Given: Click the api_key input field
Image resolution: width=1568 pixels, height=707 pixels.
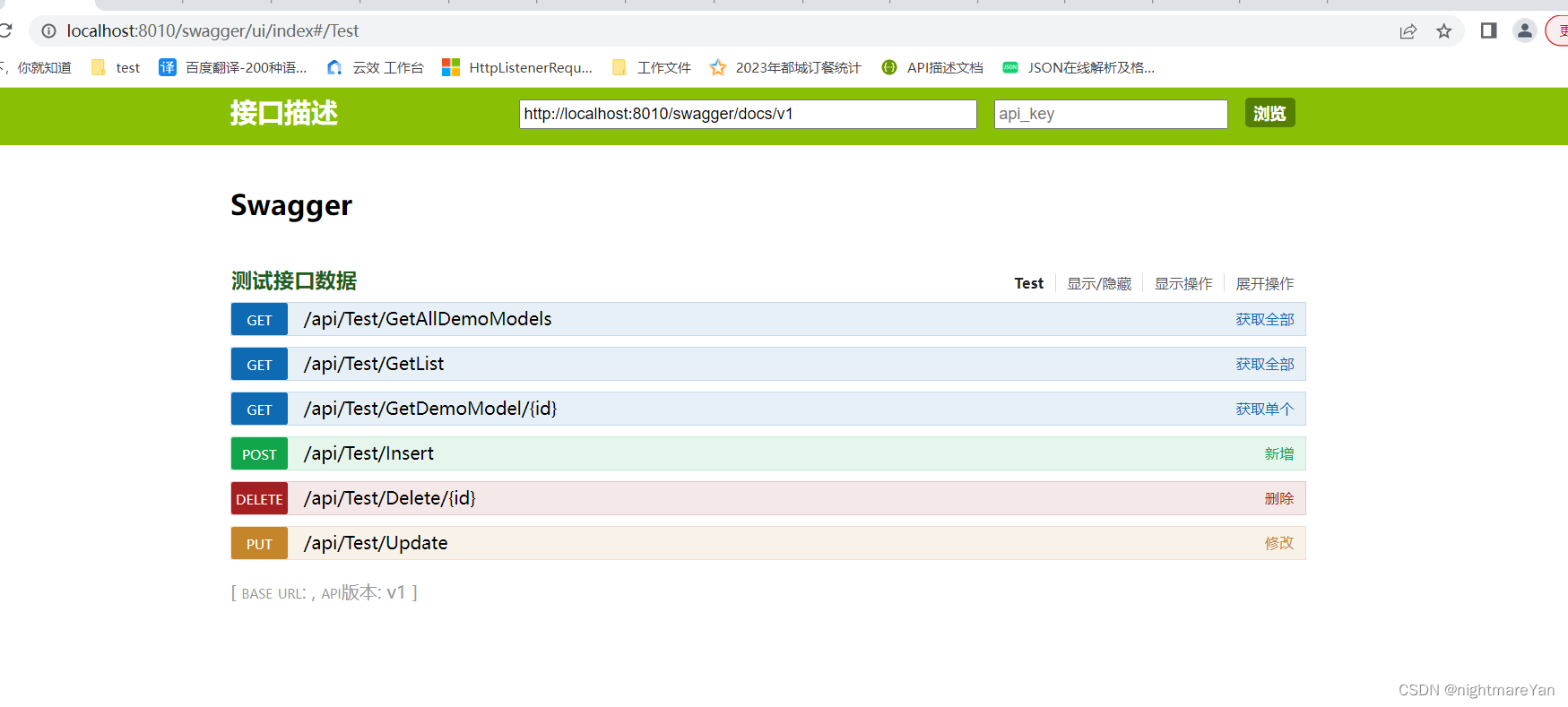Looking at the screenshot, I should [1111, 114].
